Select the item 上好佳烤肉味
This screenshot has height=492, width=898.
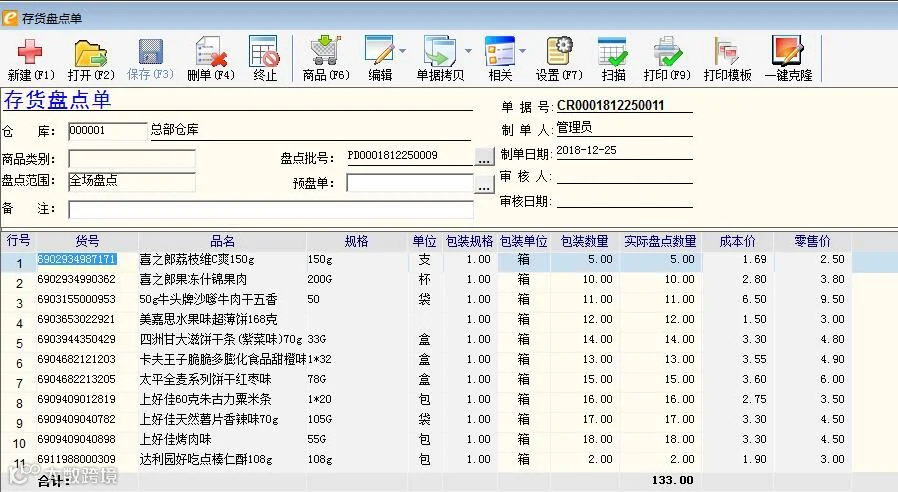(176, 439)
